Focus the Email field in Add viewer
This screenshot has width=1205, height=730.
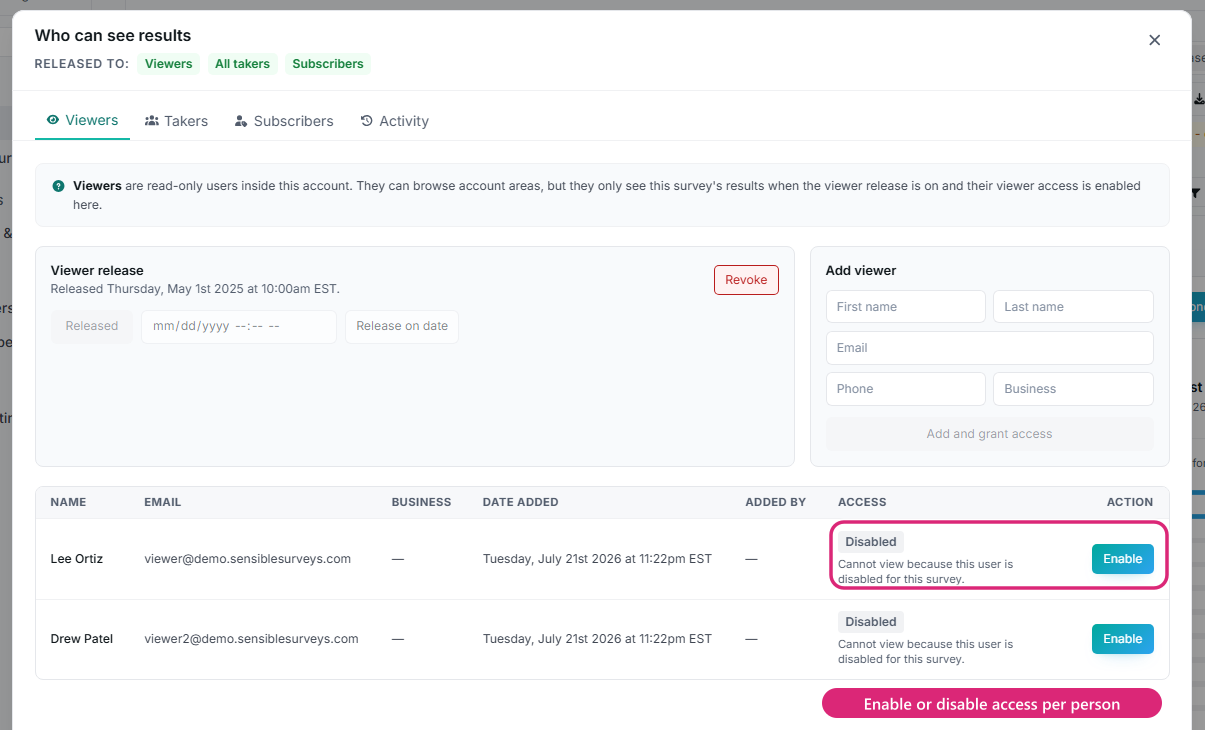[x=989, y=348]
